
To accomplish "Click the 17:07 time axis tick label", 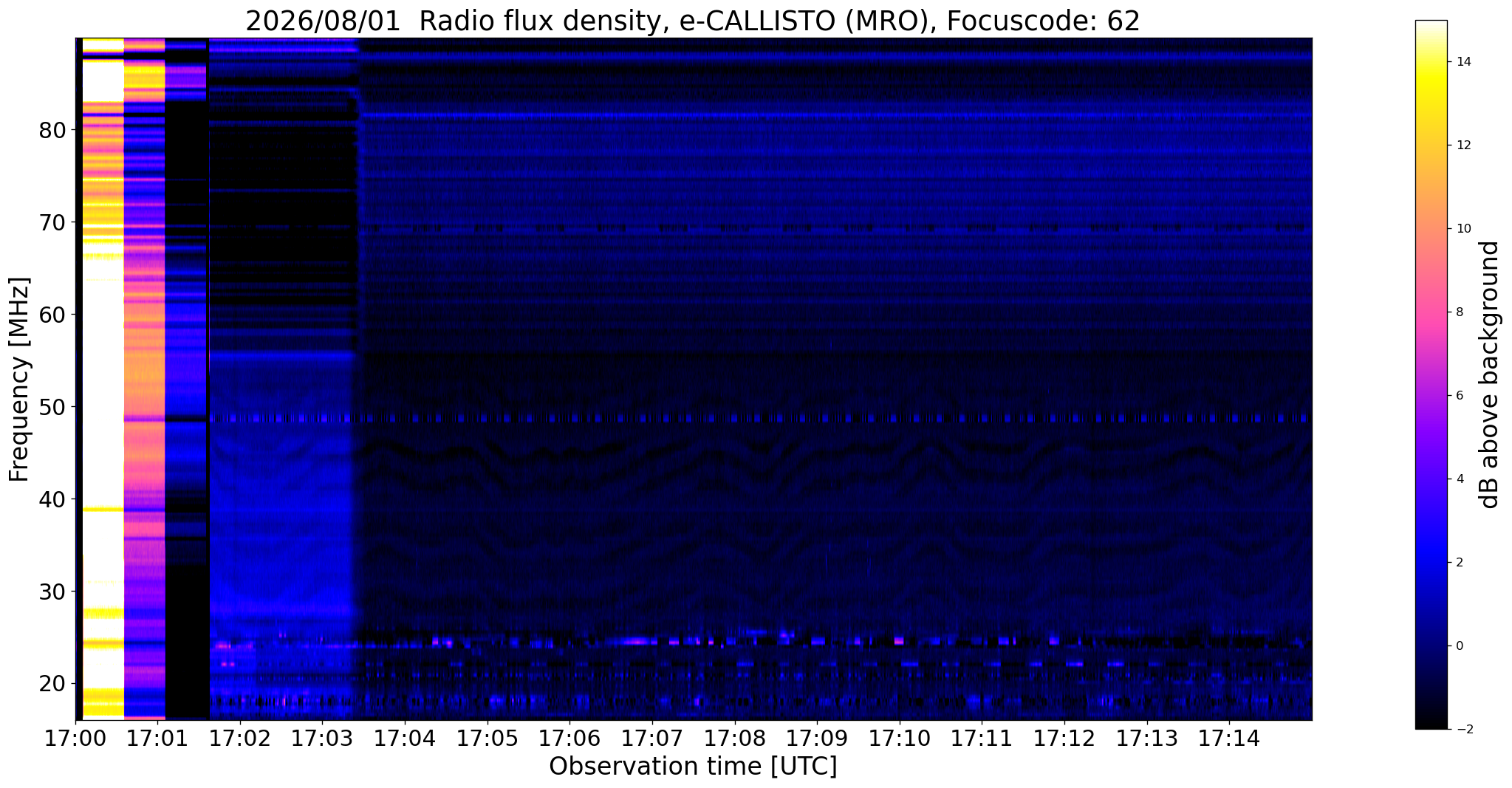I will (651, 739).
